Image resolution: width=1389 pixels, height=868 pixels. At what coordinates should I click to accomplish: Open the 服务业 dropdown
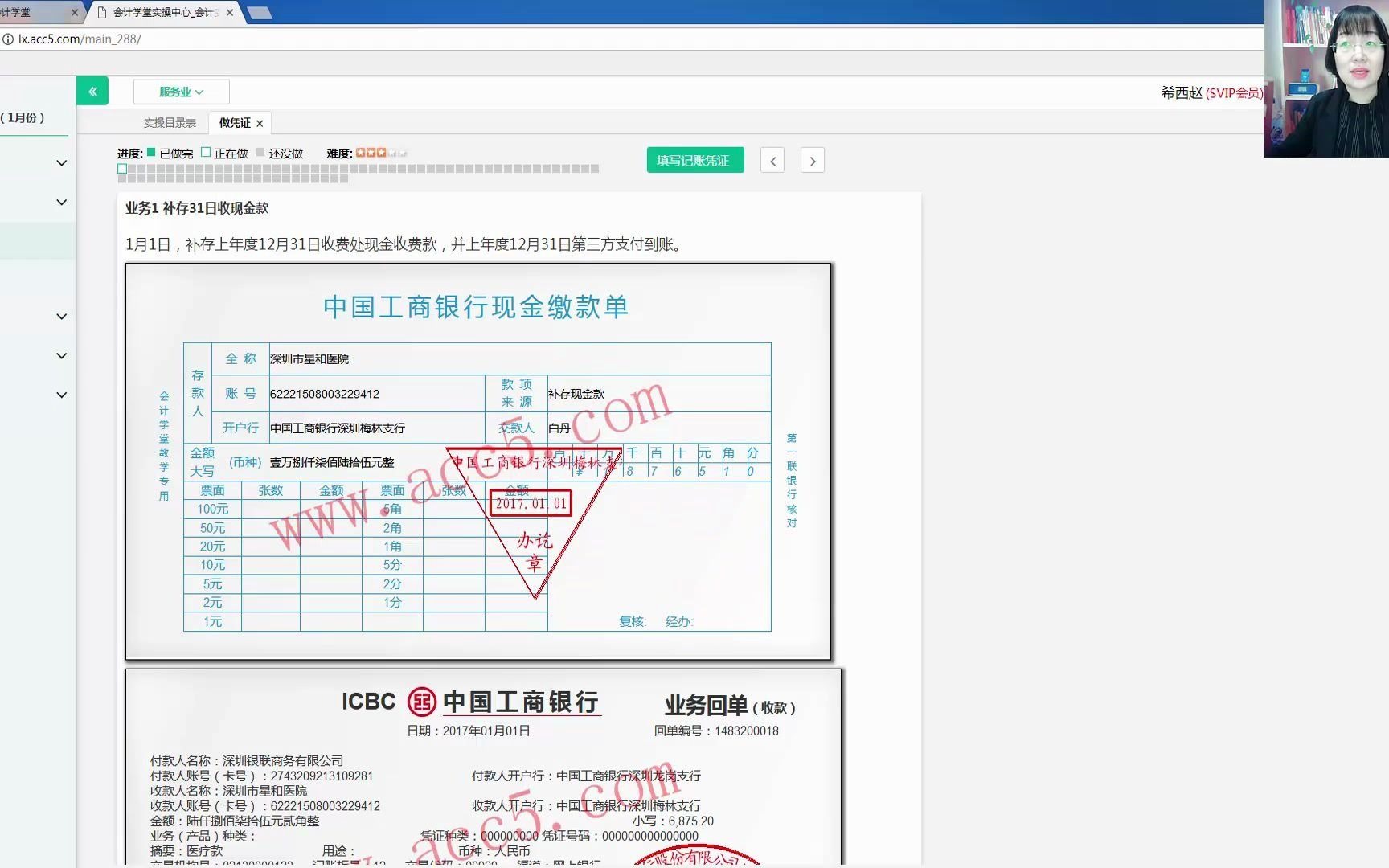[x=180, y=91]
